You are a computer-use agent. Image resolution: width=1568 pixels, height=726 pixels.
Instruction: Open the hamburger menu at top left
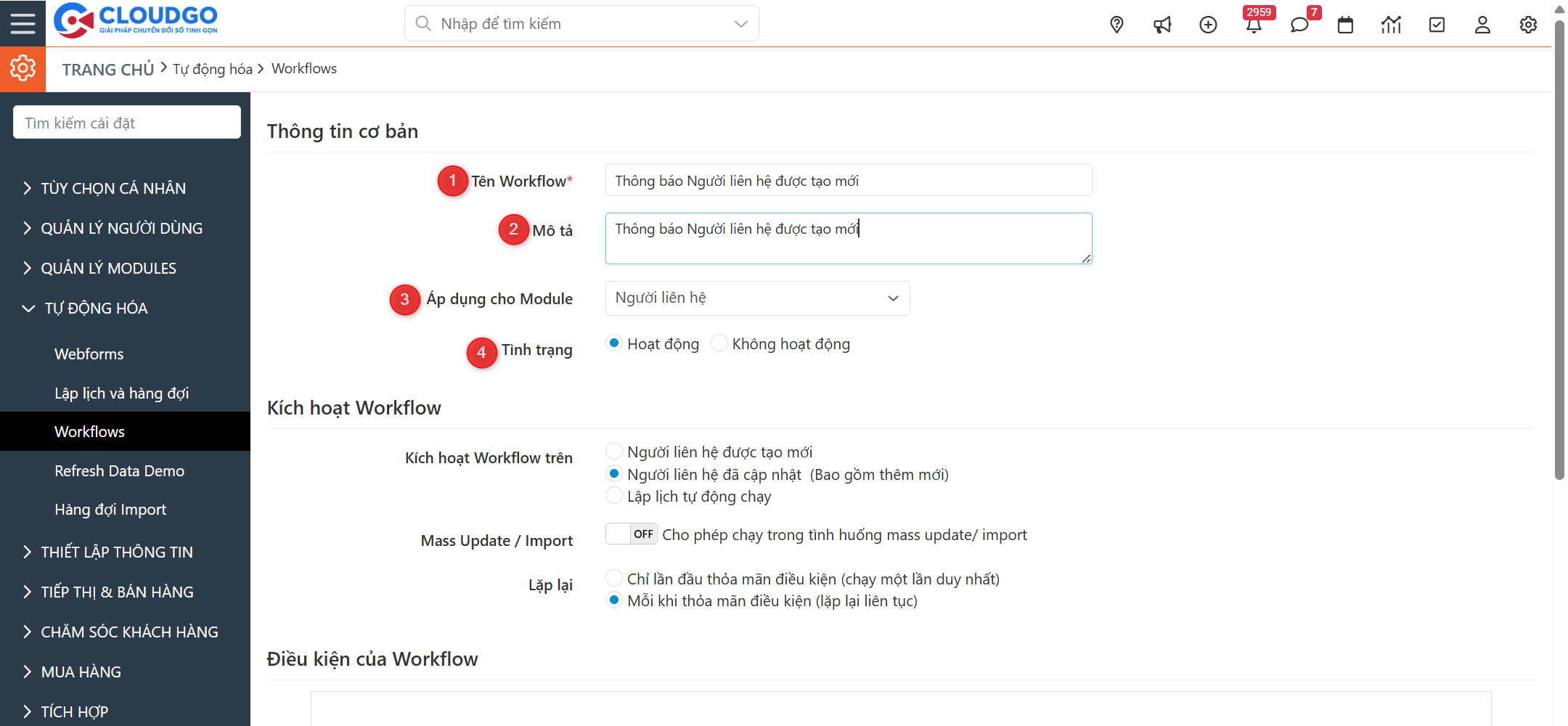pos(23,23)
